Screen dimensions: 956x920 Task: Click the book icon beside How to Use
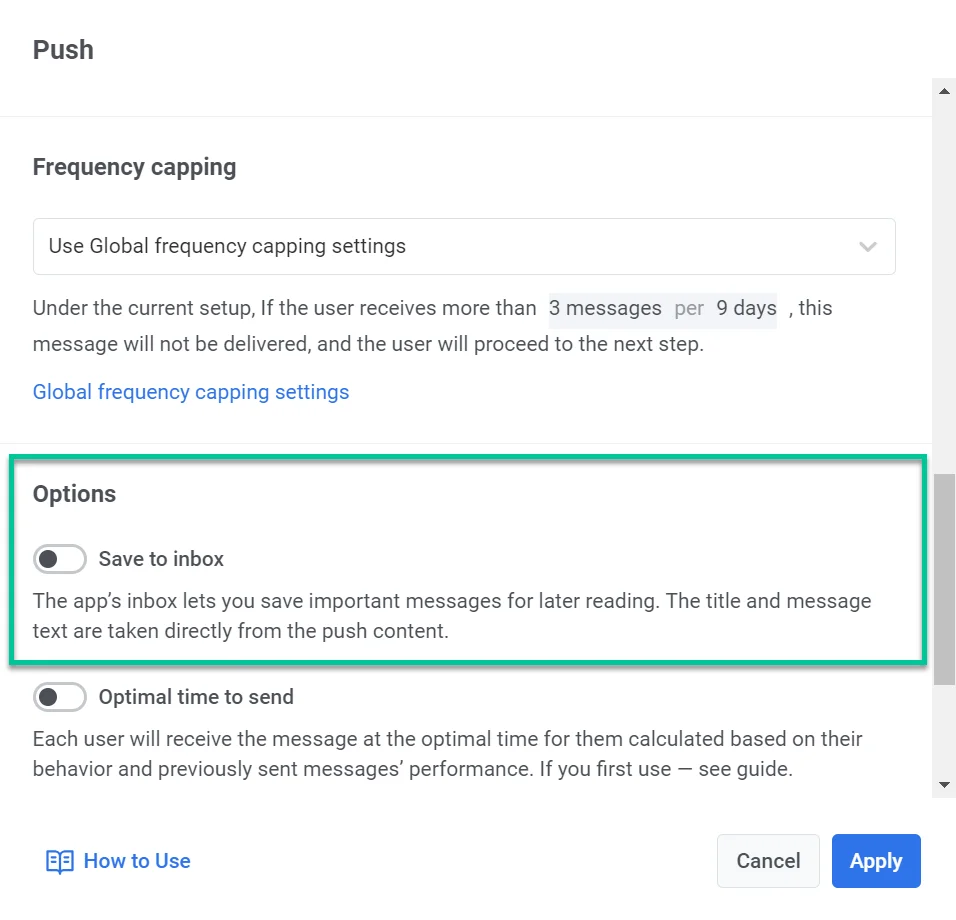[x=60, y=861]
